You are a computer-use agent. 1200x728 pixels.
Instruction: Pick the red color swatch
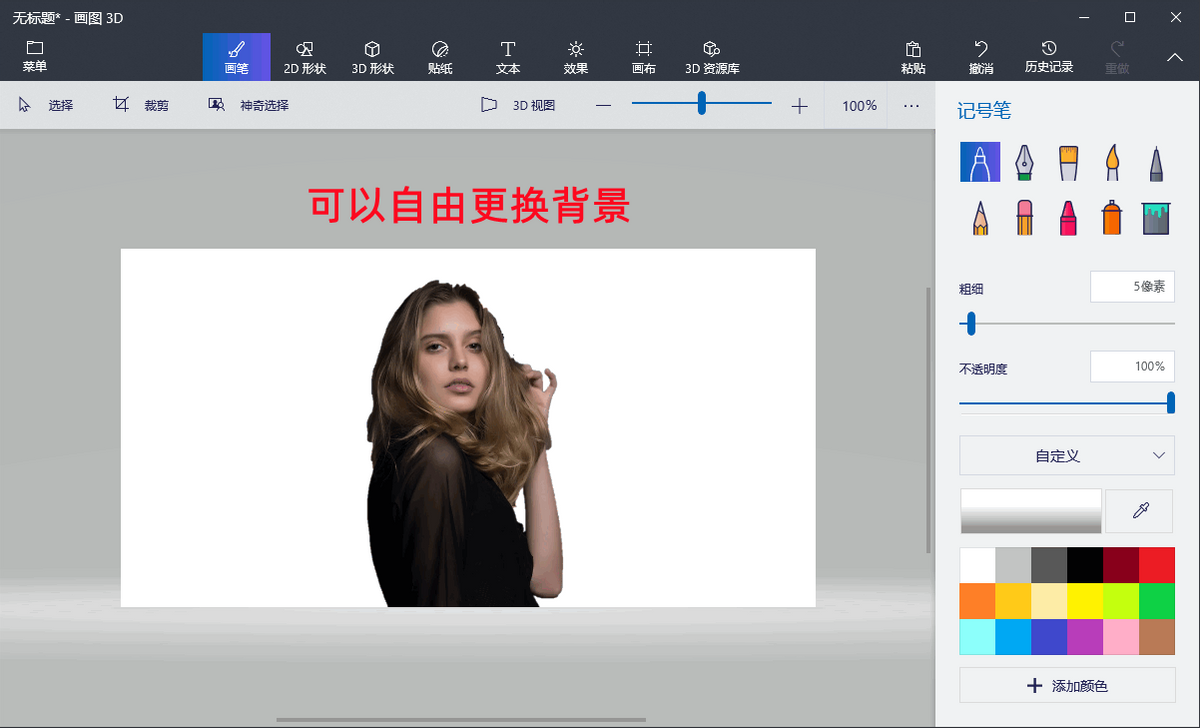pos(1157,565)
